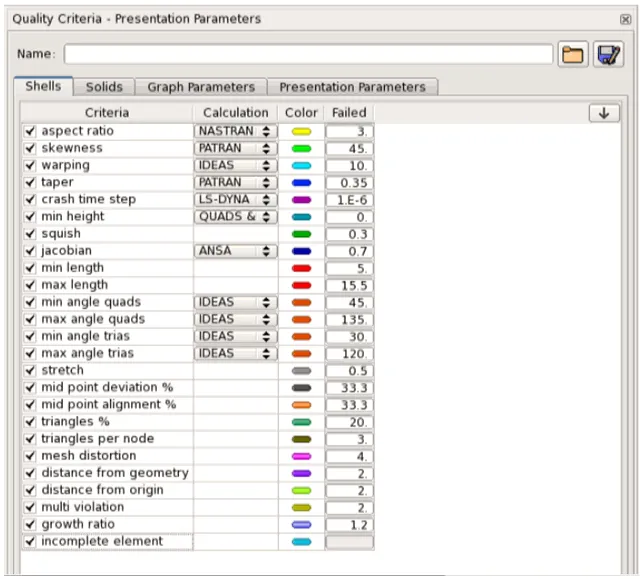Click the skewness failed value 45. field
The image size is (640, 579).
(x=349, y=149)
